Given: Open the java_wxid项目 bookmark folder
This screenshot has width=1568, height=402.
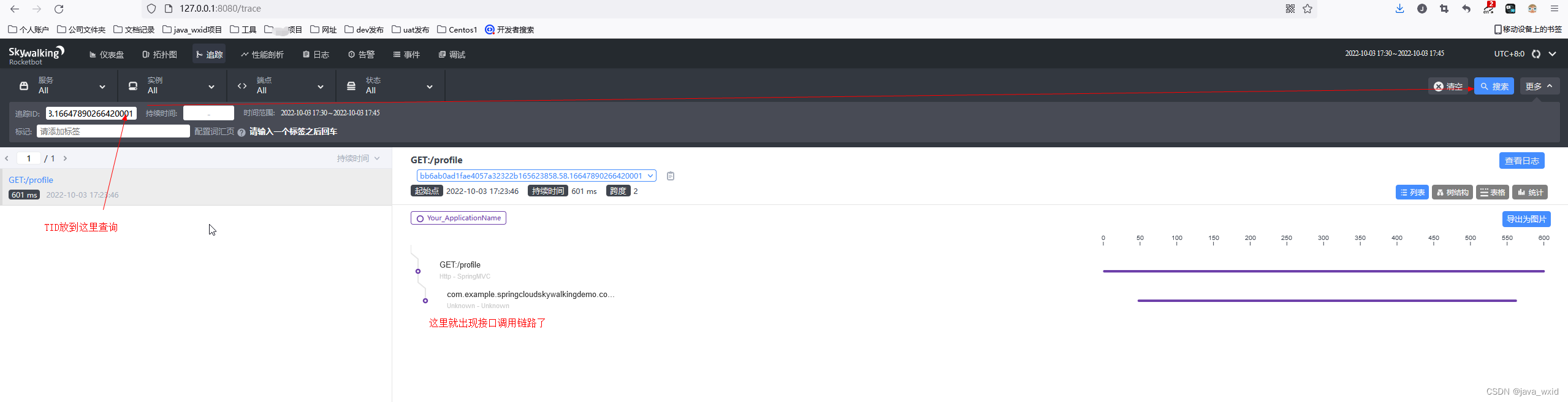Looking at the screenshot, I should pyautogui.click(x=192, y=29).
